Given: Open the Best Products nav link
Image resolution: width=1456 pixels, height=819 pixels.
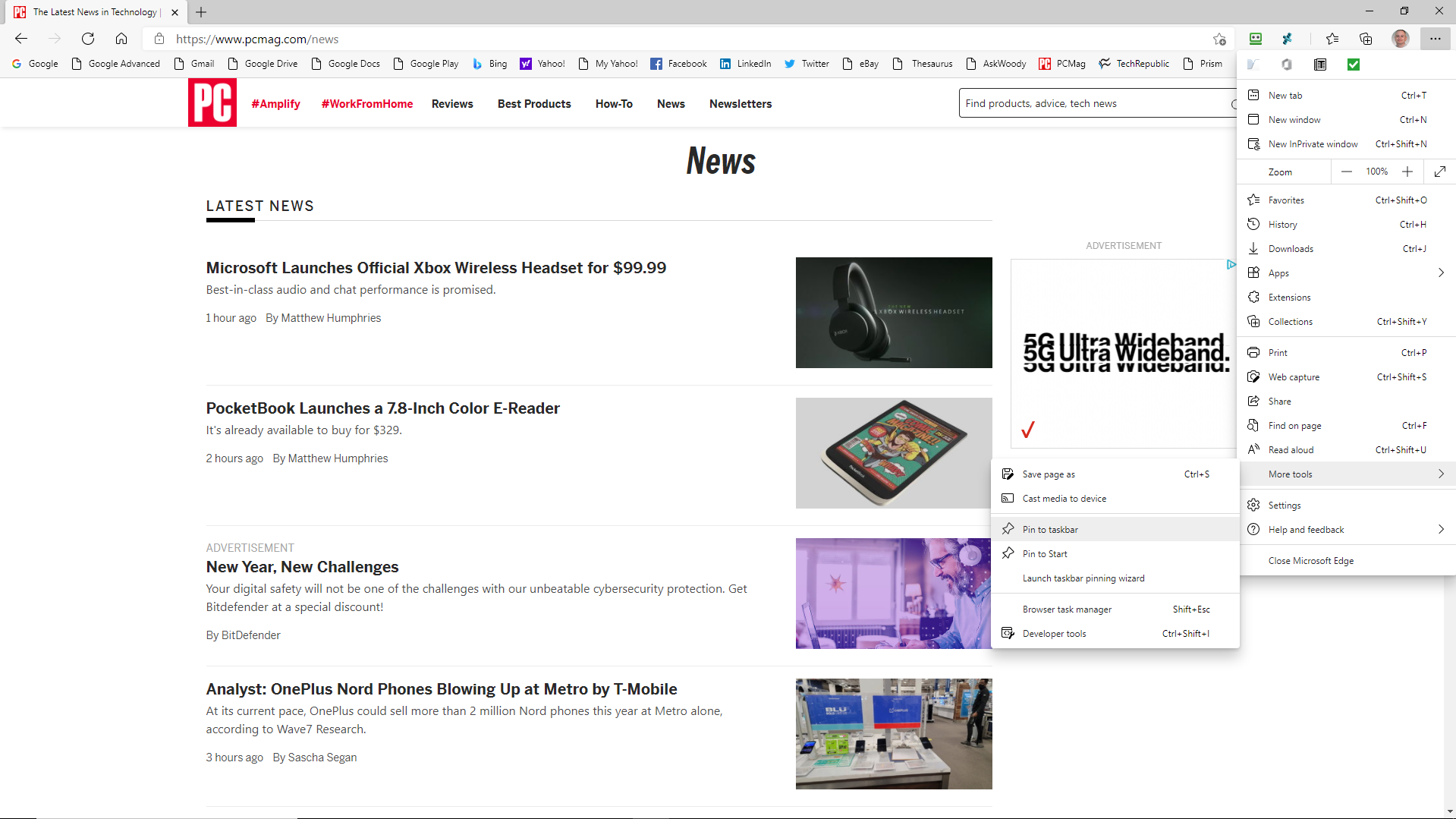Looking at the screenshot, I should tap(534, 104).
